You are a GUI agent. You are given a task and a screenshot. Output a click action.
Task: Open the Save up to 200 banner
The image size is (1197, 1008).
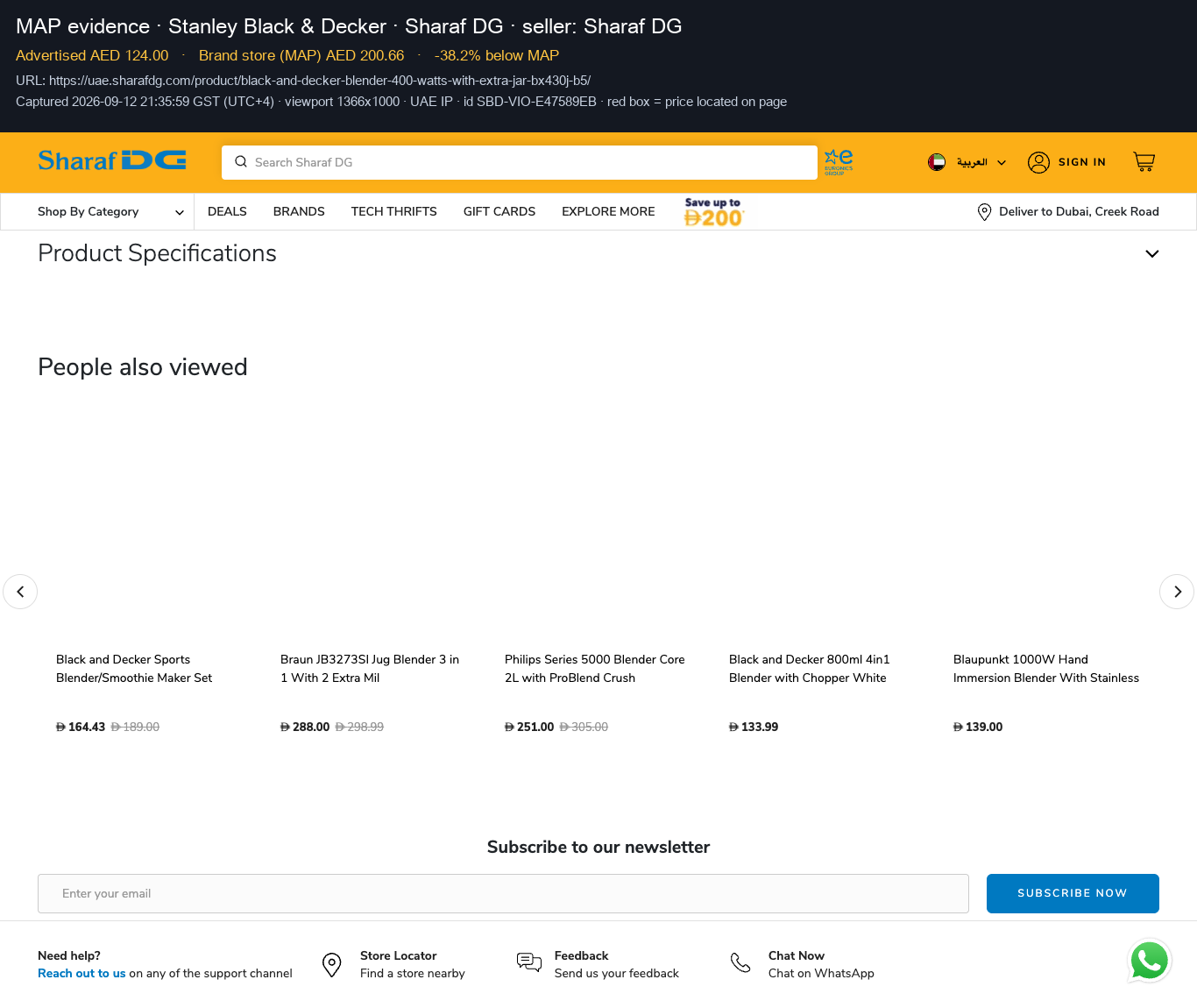713,212
